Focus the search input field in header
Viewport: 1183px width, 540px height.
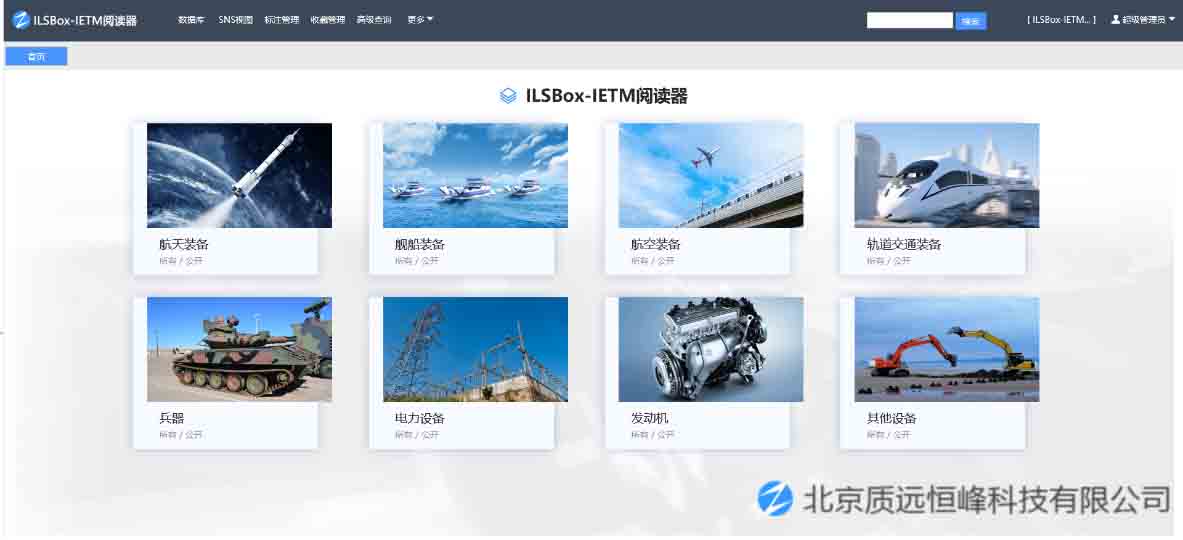click(910, 20)
